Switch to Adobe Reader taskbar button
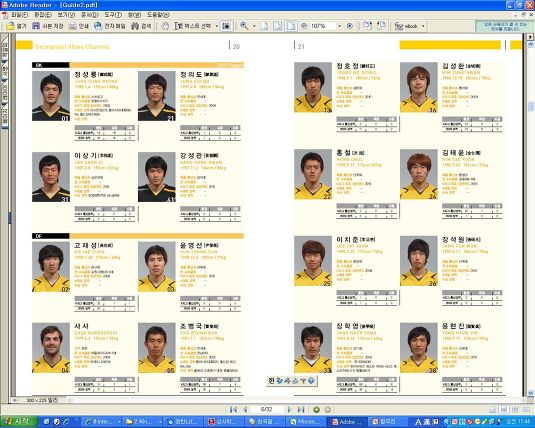 (347, 422)
